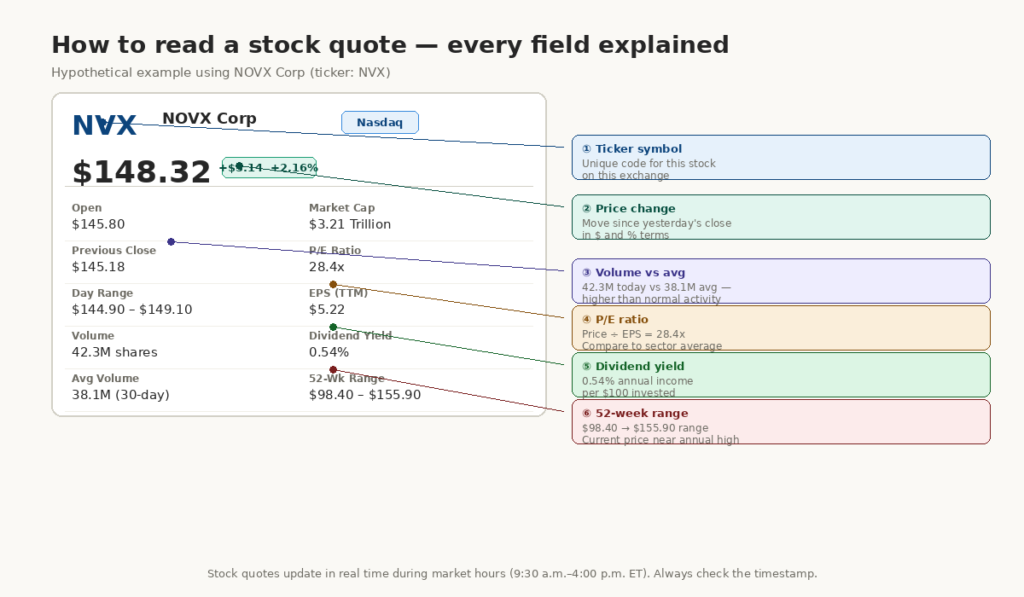Image resolution: width=1024 pixels, height=597 pixels.
Task: Click the Day Range value $144.90 – $149.10
Action: (x=132, y=309)
